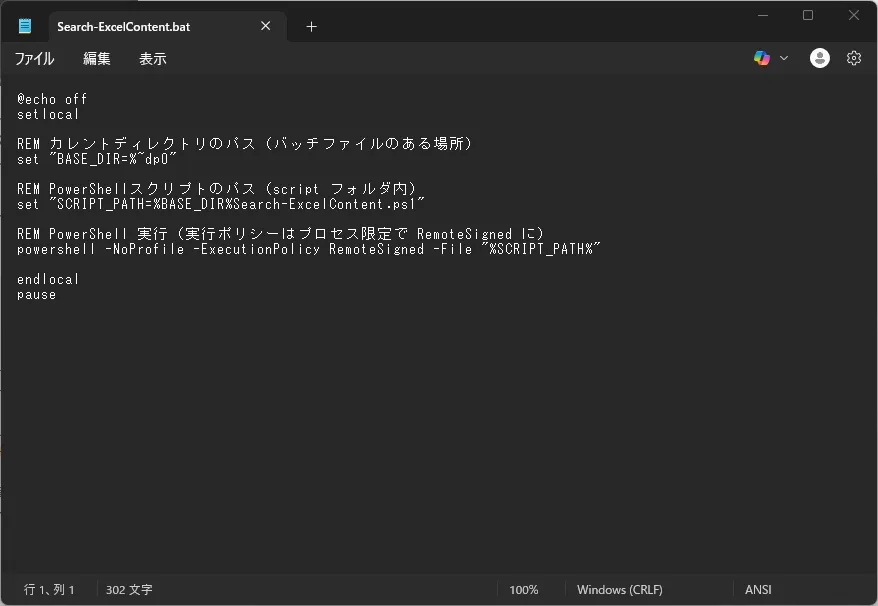Click the Windows (CRLF) line ending indicator

click(619, 589)
